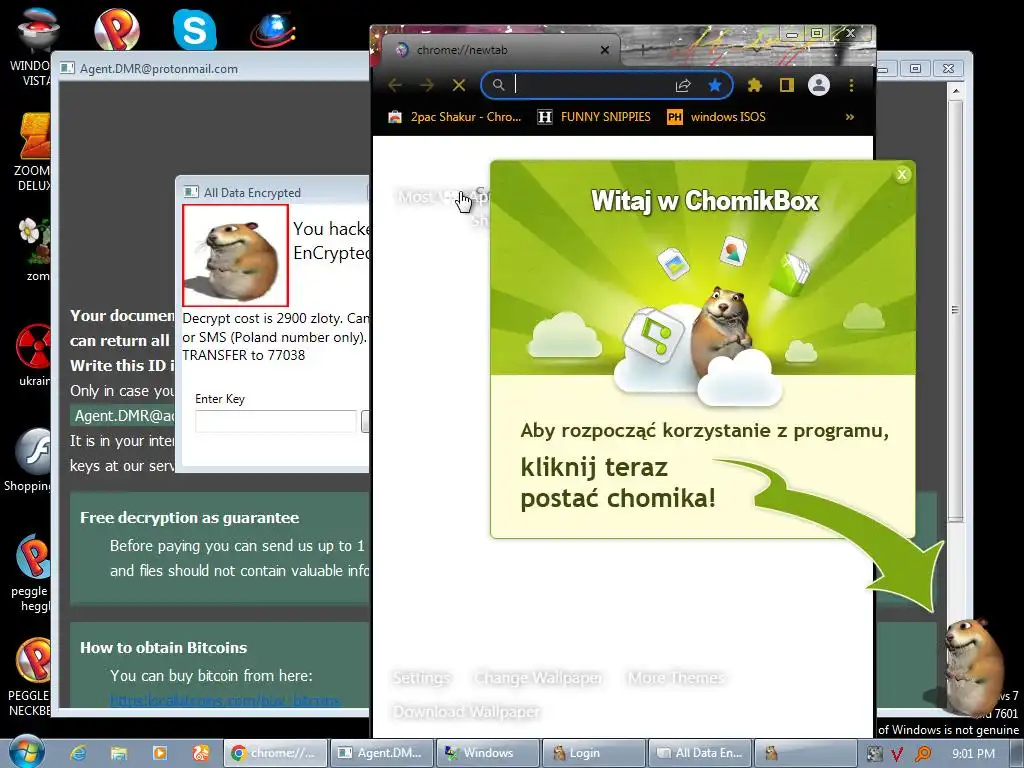The height and width of the screenshot is (768, 1024).
Task: Switch to Agent.DM... taskbar button
Action: (381, 753)
